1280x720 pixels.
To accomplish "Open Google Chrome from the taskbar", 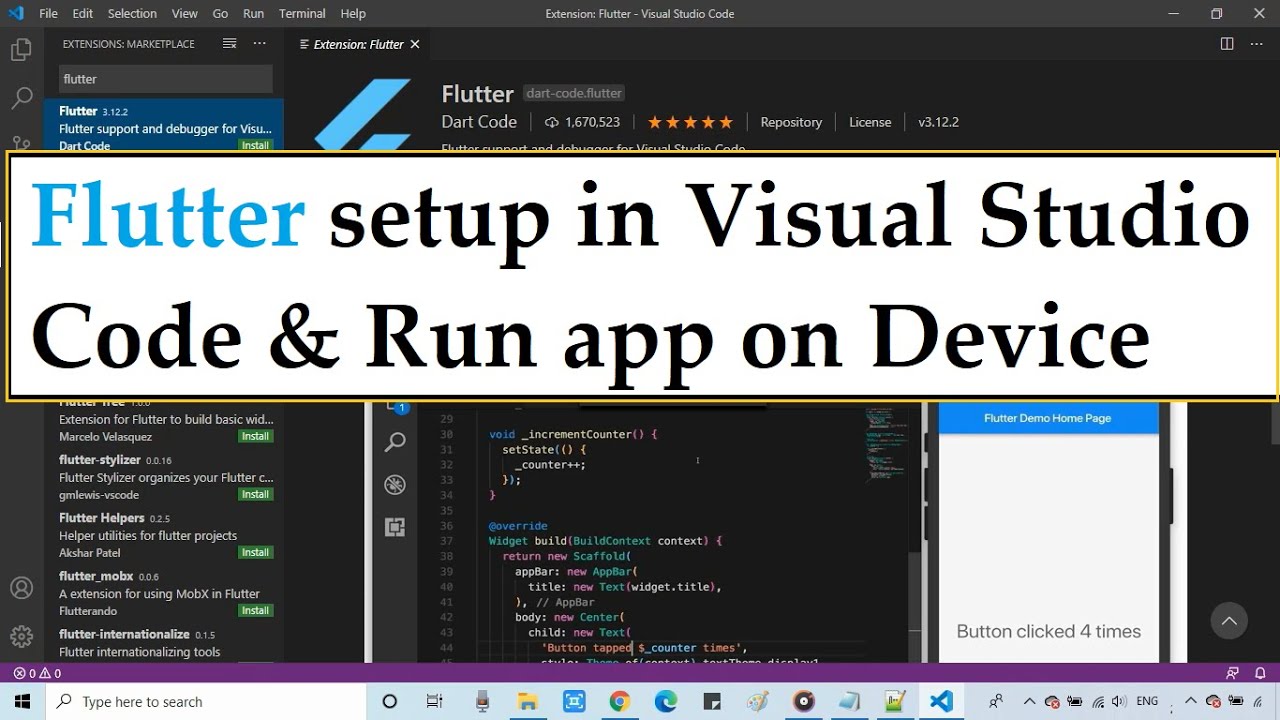I will (619, 701).
